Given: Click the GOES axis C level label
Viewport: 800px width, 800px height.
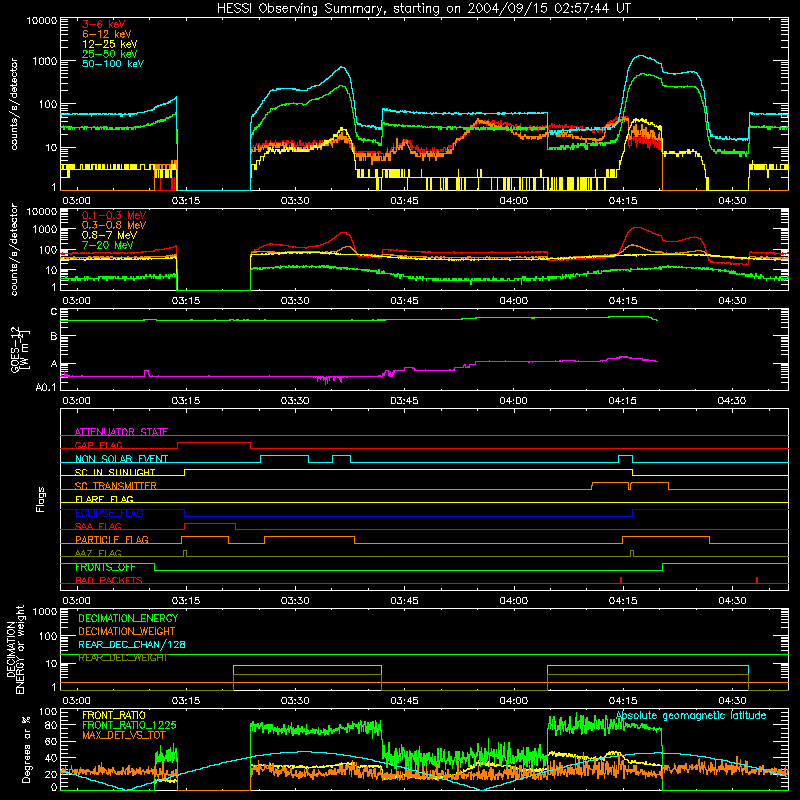Looking at the screenshot, I should tap(54, 312).
